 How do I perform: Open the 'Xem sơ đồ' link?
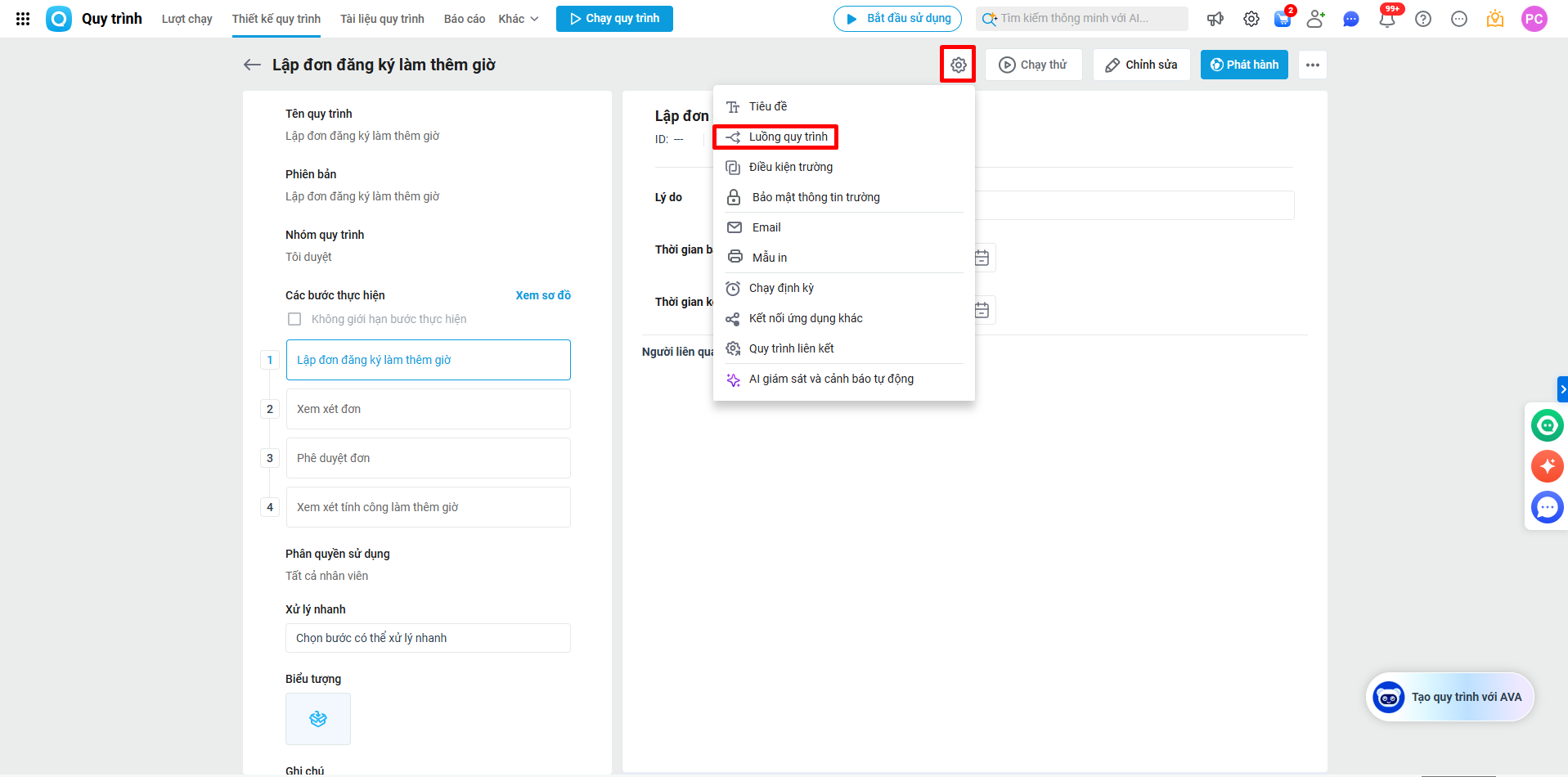point(543,295)
